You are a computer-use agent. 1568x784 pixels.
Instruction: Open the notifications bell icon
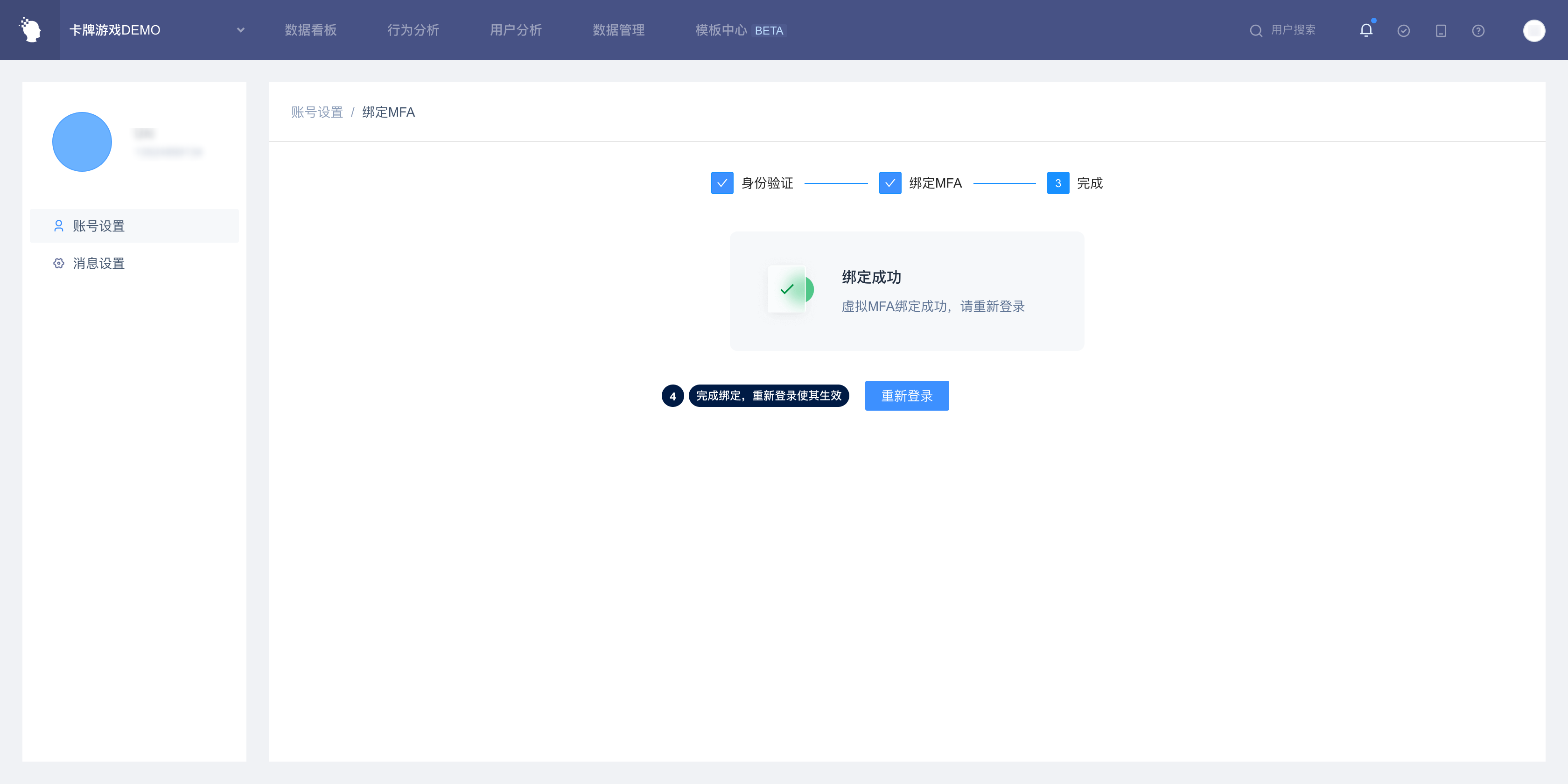click(1366, 30)
